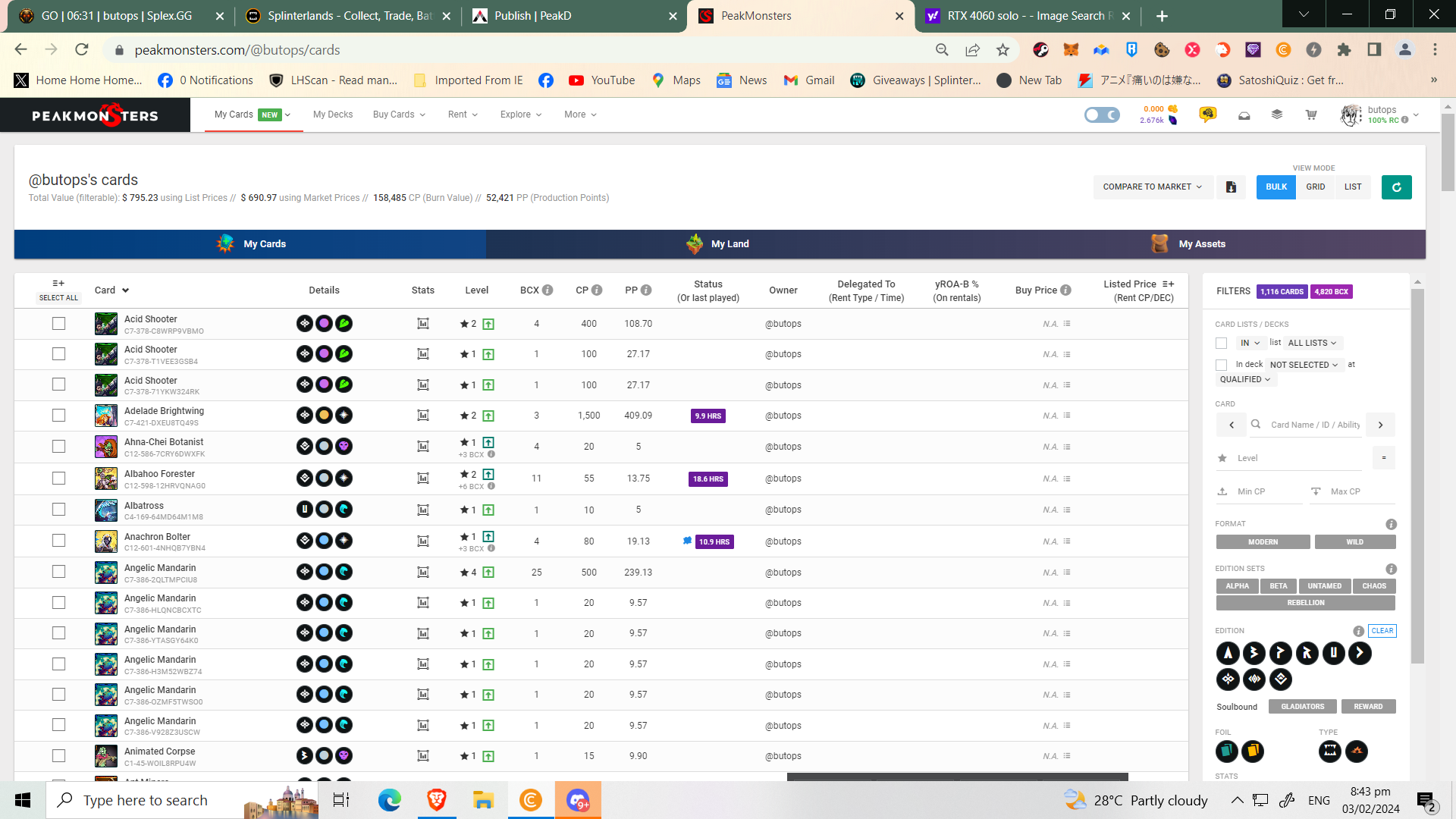This screenshot has width=1456, height=819.
Task: Click CLEAR next to Edition filter
Action: [x=1382, y=631]
